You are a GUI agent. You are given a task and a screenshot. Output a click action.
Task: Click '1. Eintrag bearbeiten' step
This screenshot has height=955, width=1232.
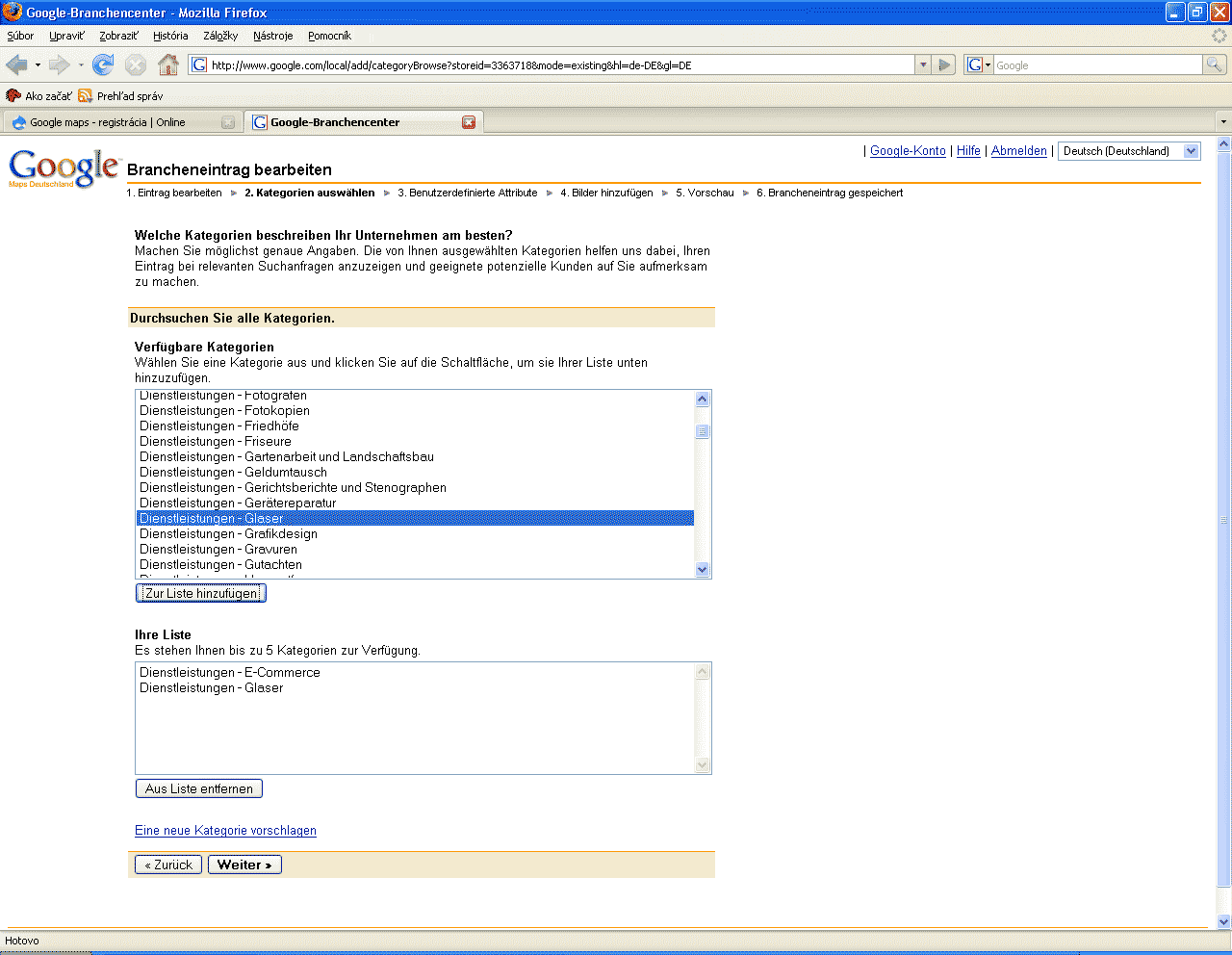point(174,193)
